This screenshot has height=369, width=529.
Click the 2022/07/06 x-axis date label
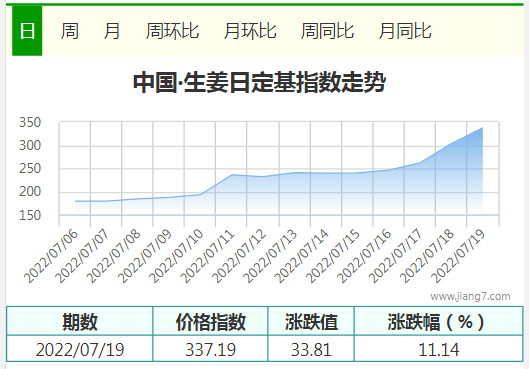point(51,256)
